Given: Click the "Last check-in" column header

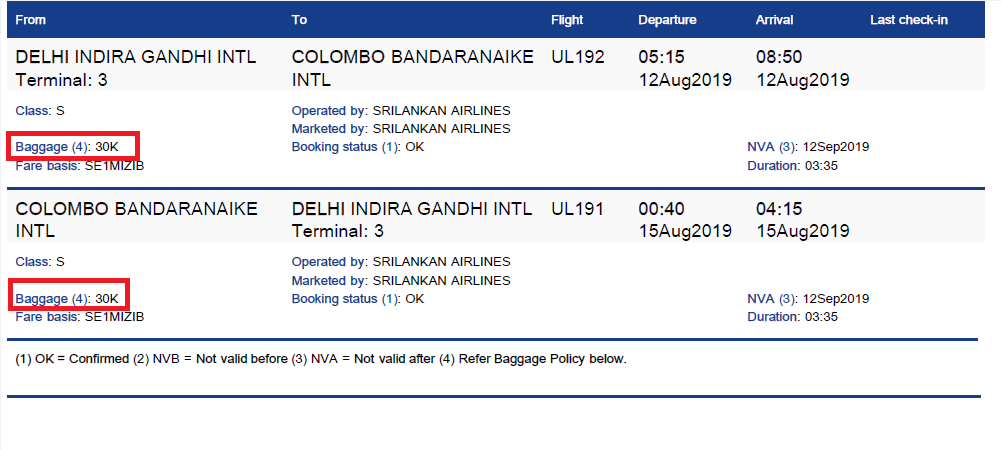Looking at the screenshot, I should (x=909, y=20).
